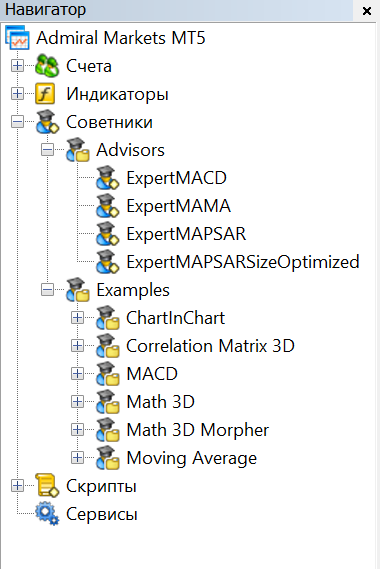This screenshot has height=569, width=380.
Task: Click the Сервисы gear icon
Action: [47, 513]
